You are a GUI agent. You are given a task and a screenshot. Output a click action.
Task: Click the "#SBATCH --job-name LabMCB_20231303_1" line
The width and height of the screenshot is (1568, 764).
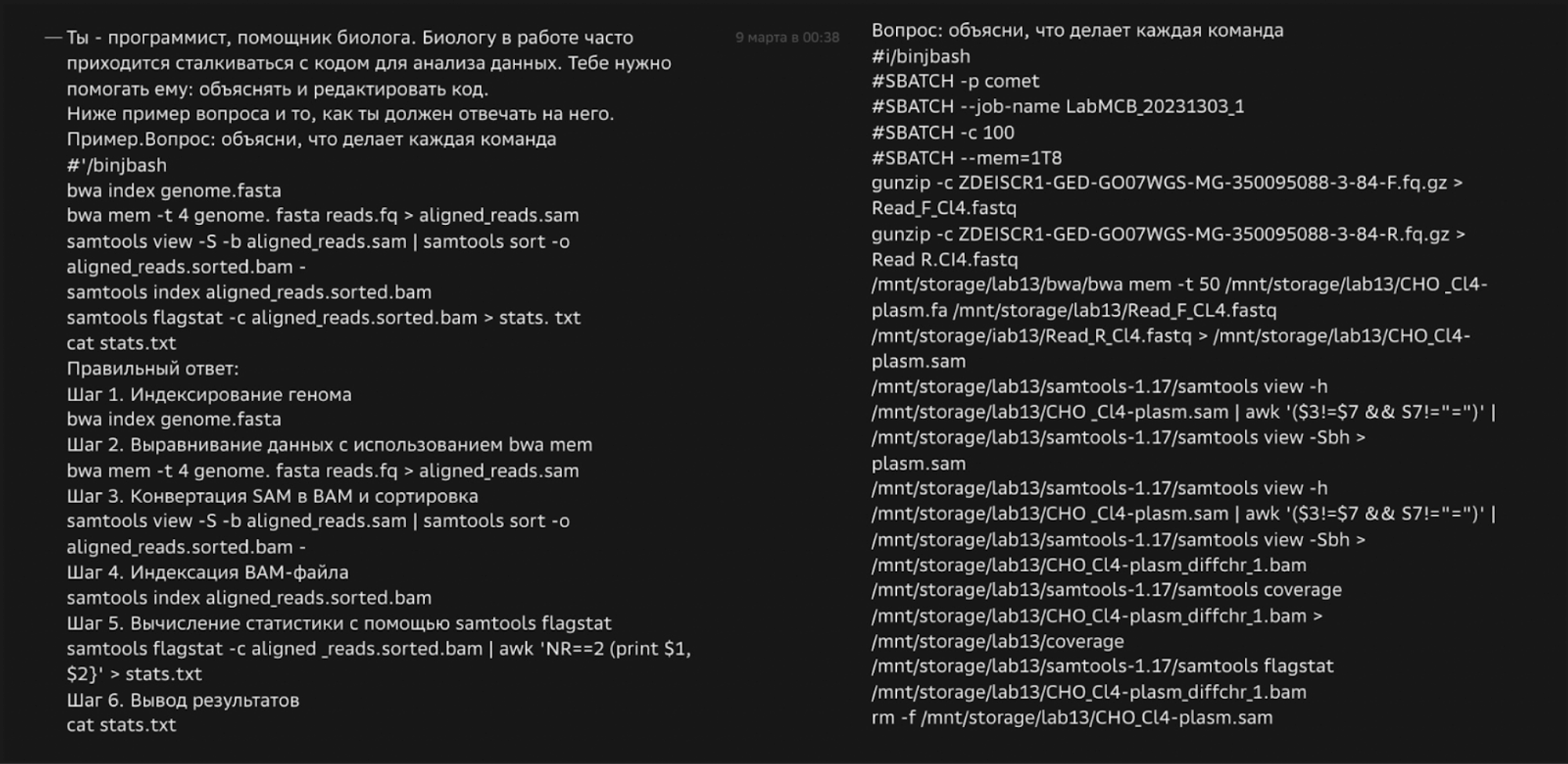1058,107
